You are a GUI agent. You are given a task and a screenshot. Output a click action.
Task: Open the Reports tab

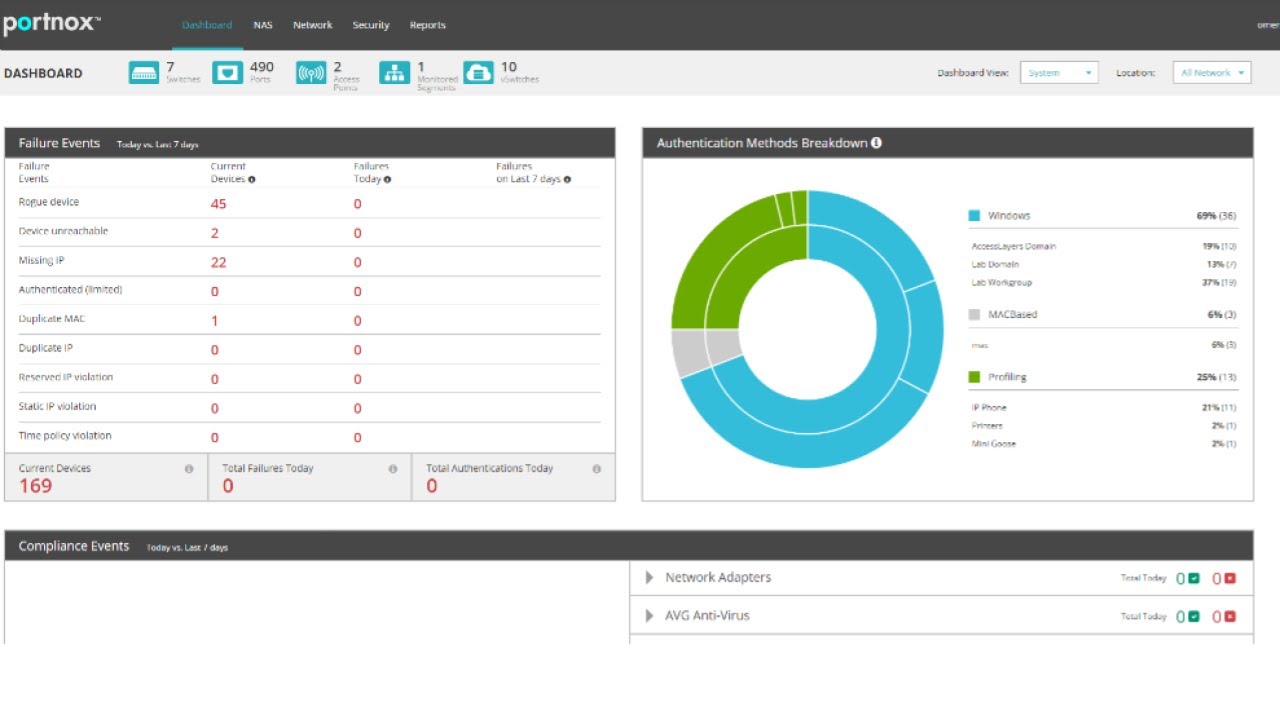[x=428, y=25]
